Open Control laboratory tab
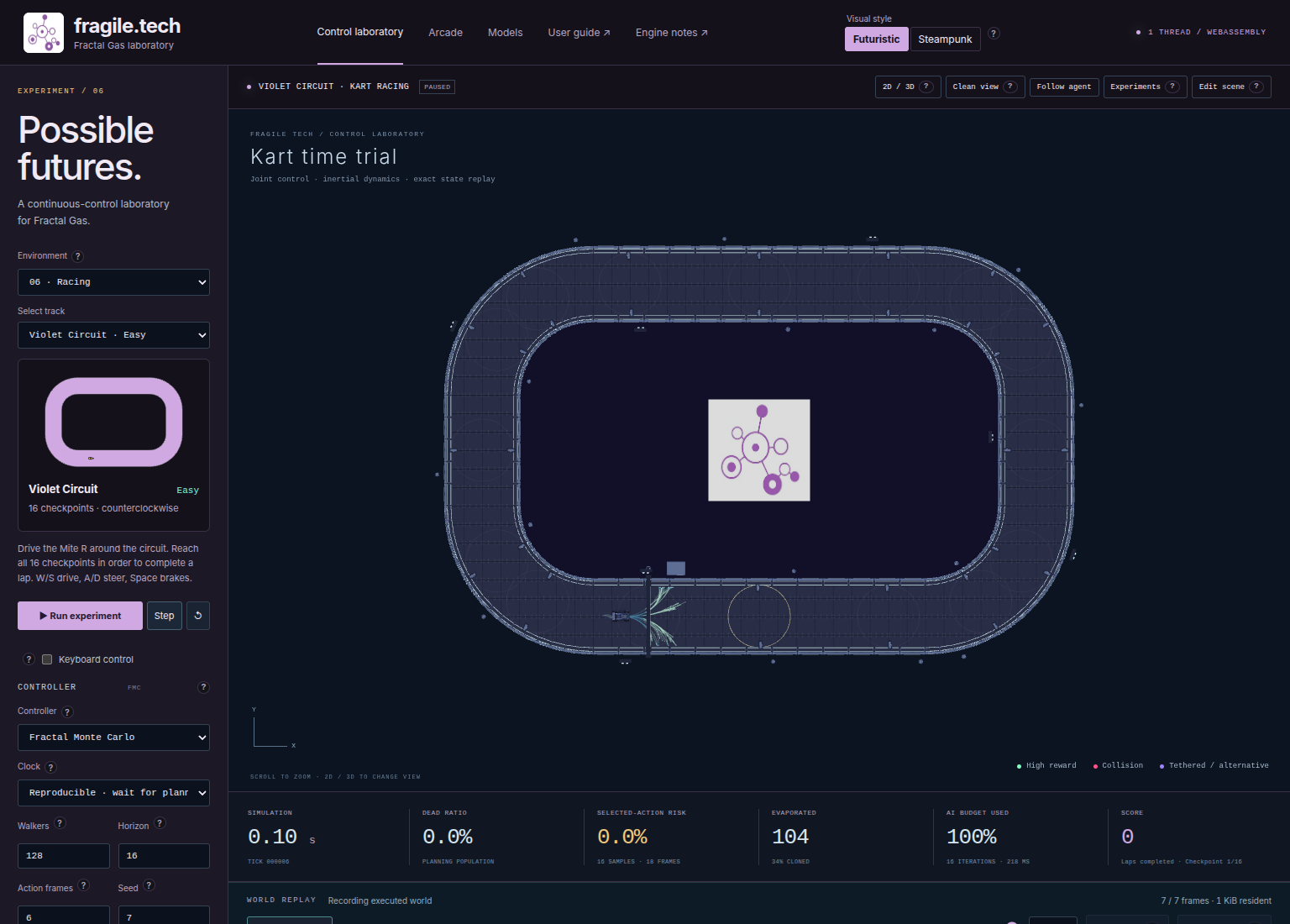 tap(359, 32)
